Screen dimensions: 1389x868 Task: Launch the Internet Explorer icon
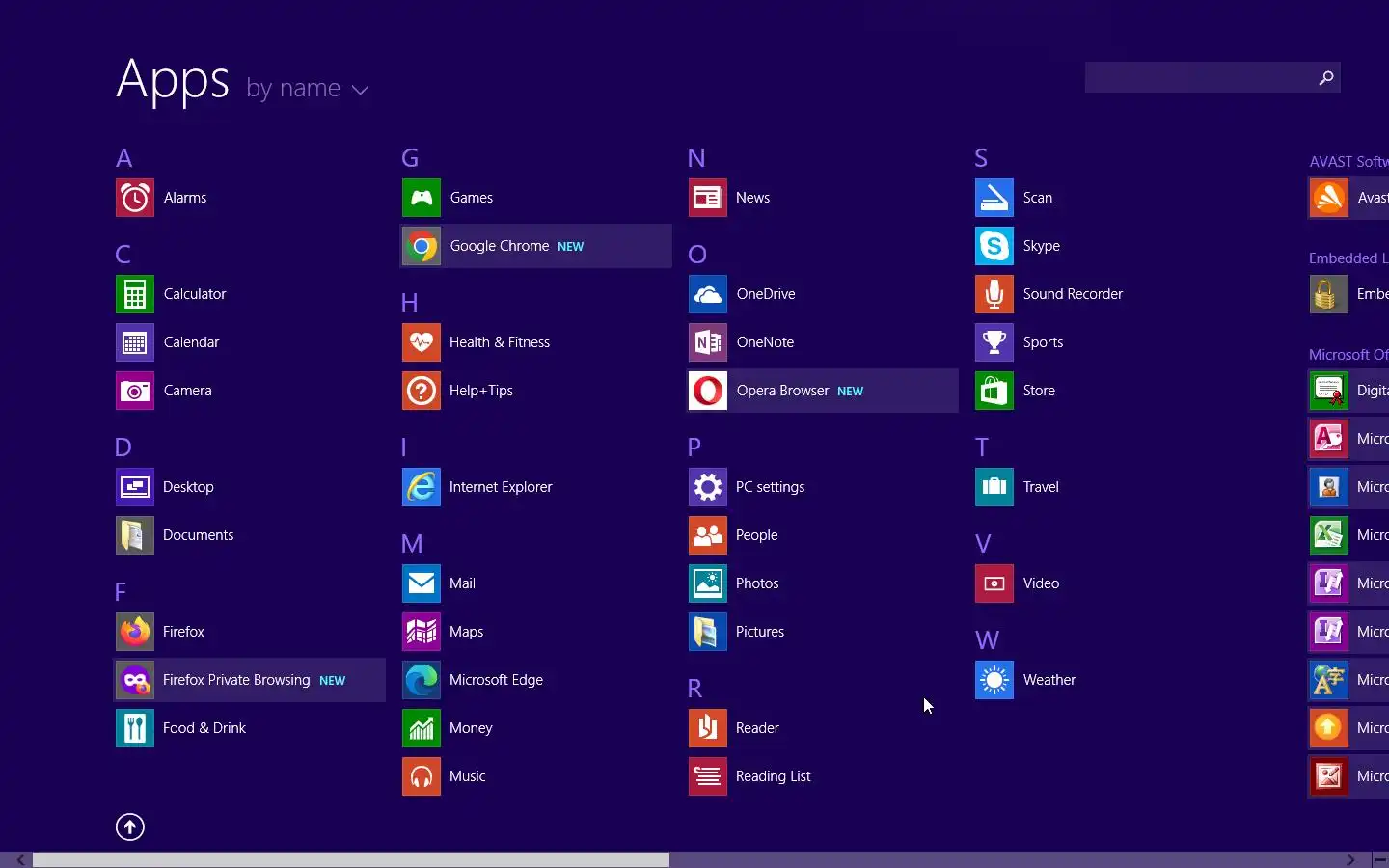point(422,487)
